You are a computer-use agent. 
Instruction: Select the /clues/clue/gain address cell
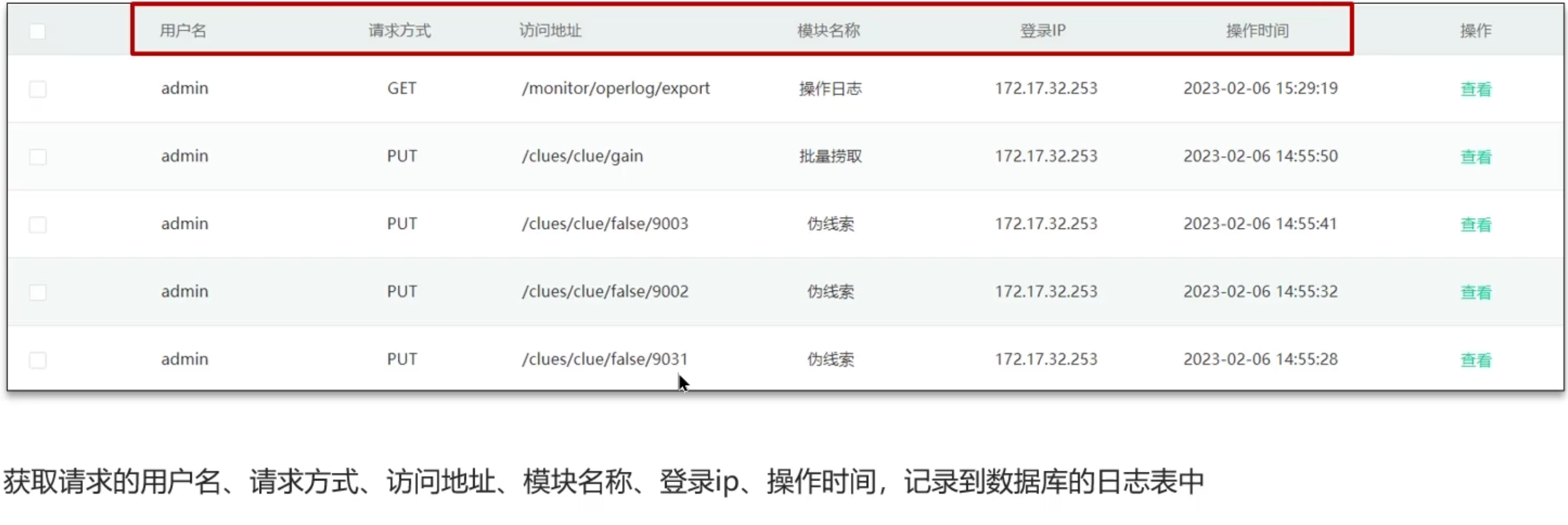tap(582, 156)
